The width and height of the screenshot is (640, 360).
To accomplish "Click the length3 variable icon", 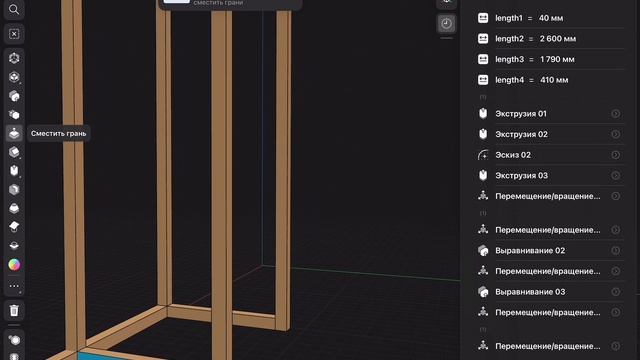I will pyautogui.click(x=483, y=59).
